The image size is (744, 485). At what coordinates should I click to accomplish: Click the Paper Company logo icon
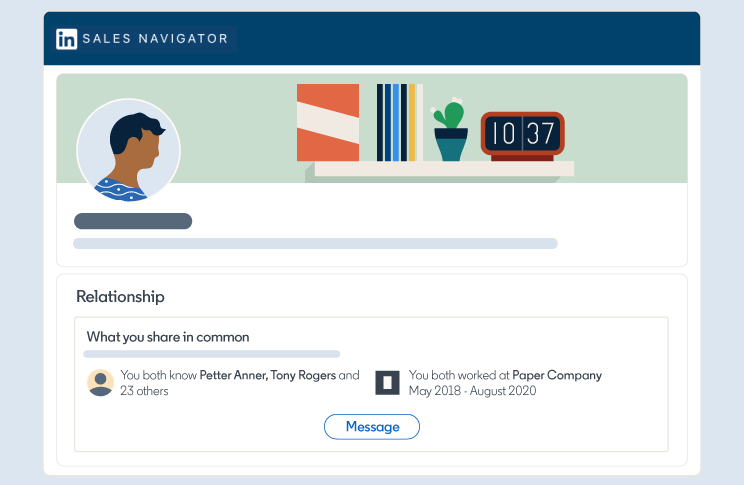click(387, 382)
